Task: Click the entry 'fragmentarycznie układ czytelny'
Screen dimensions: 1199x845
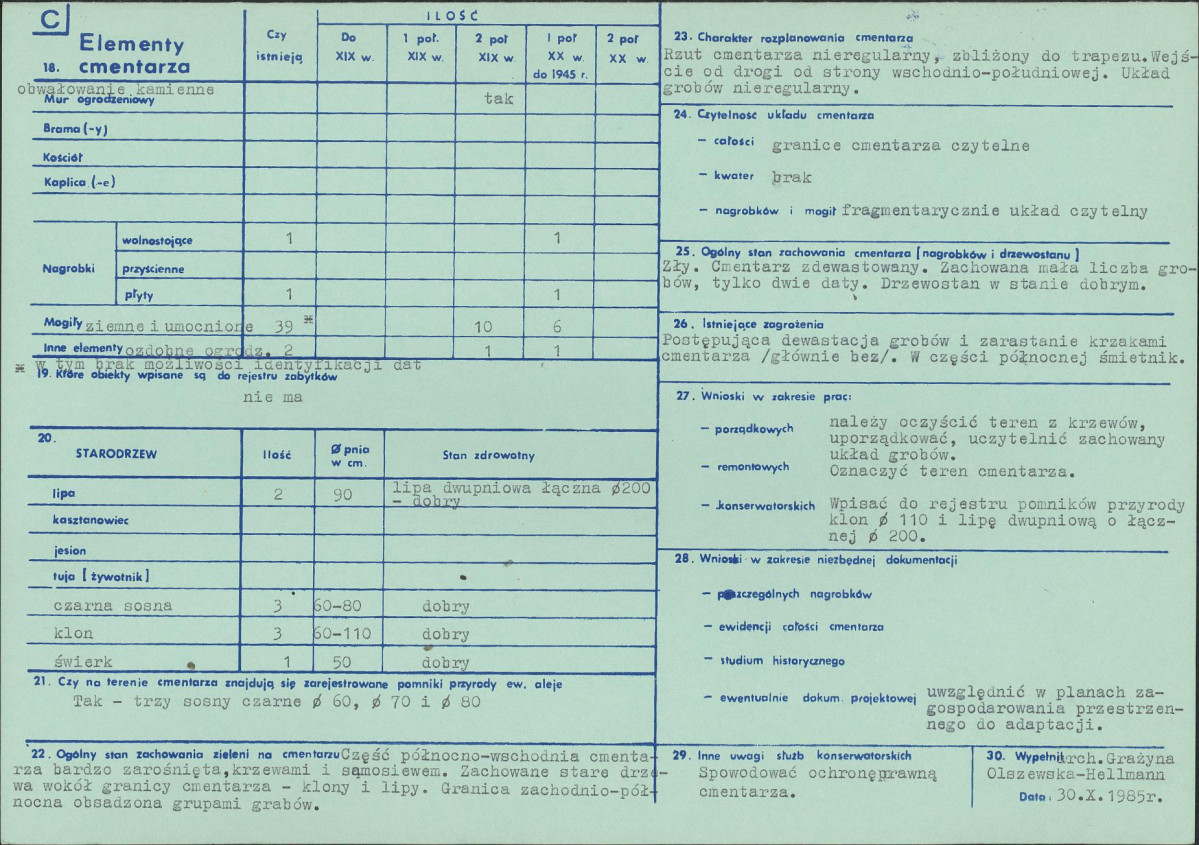Action: tap(994, 211)
